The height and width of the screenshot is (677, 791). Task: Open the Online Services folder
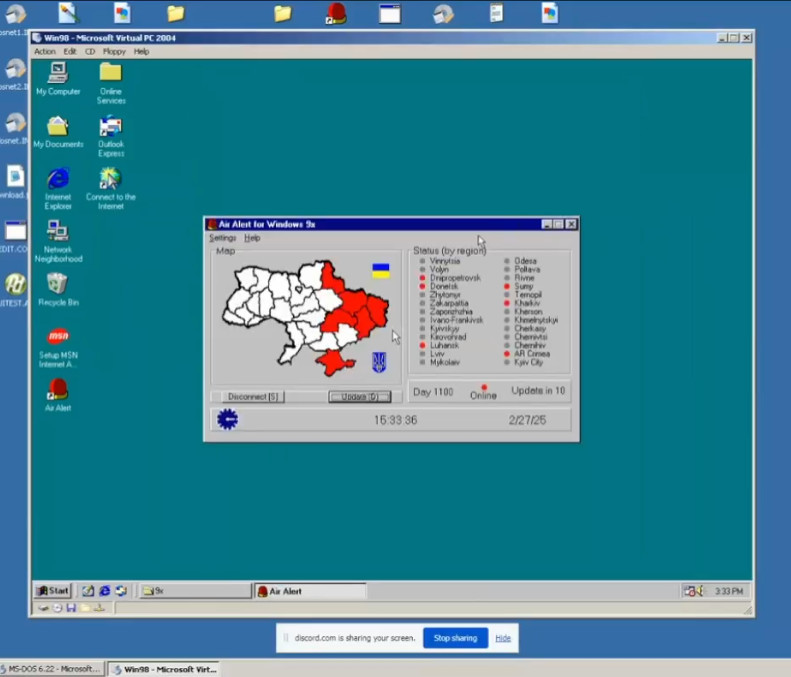pos(111,83)
